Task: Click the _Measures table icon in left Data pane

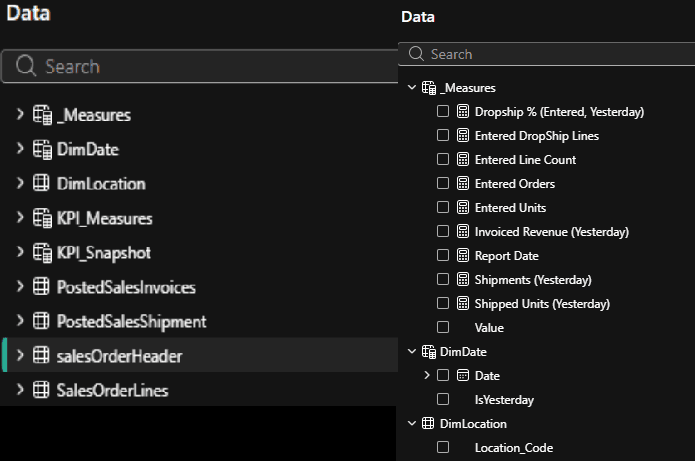Action: 42,115
